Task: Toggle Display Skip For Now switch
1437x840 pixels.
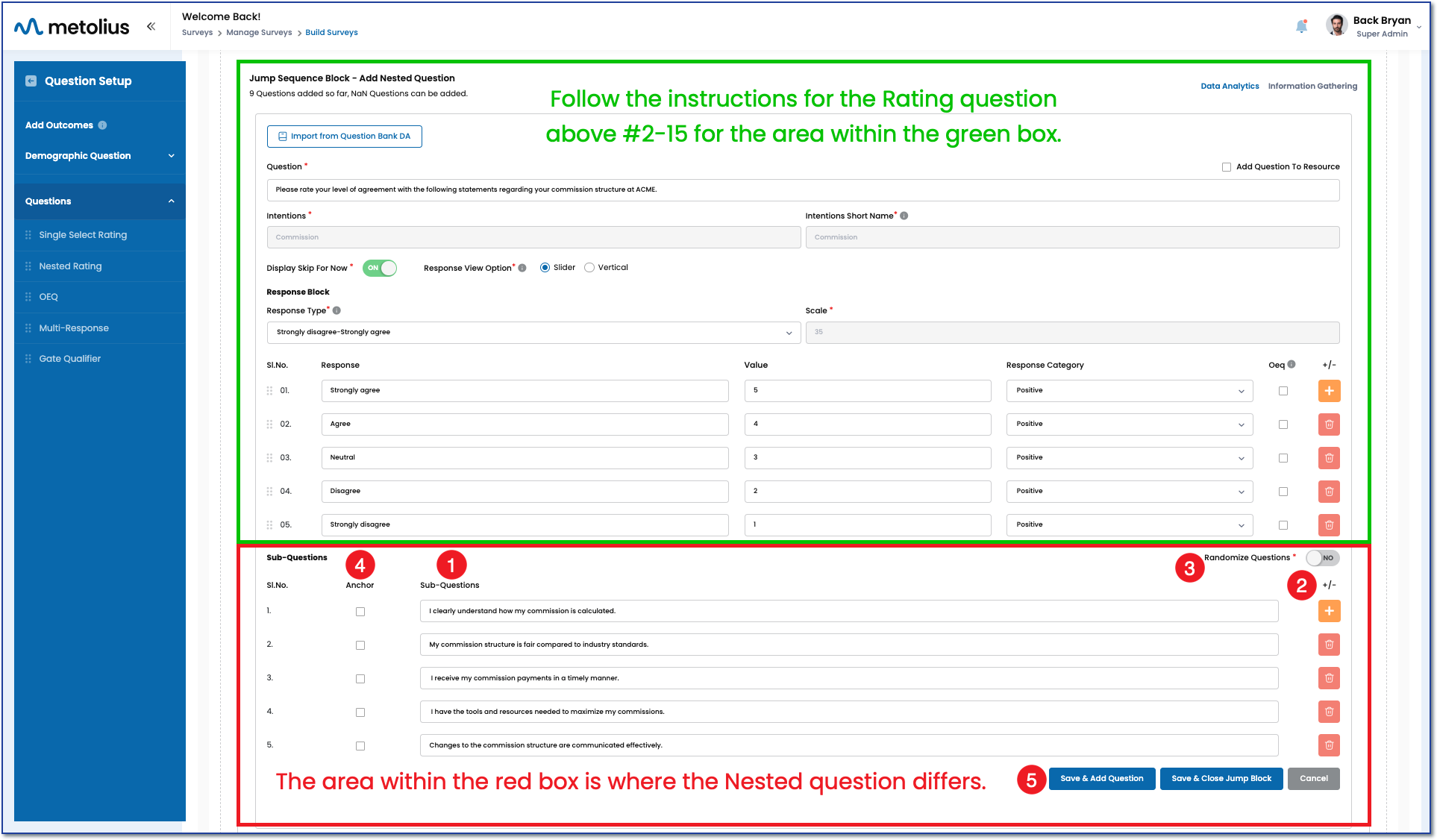Action: 380,268
